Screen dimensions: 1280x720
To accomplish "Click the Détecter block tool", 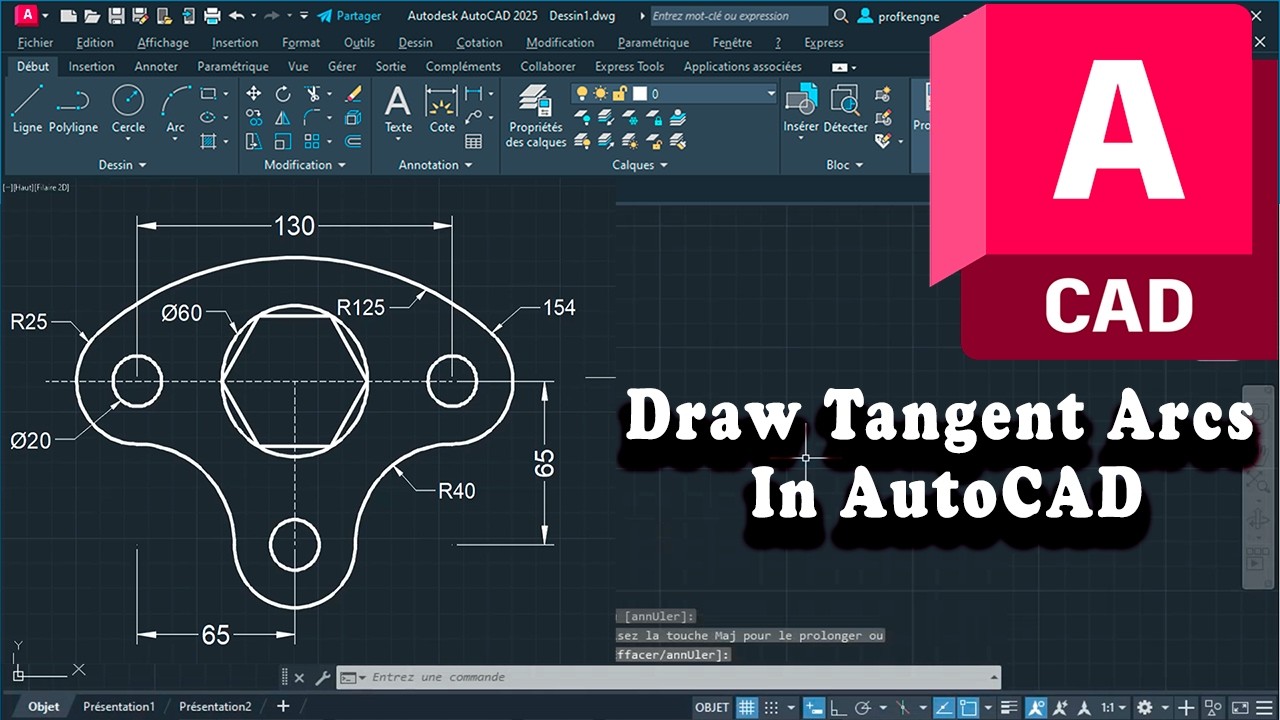I will click(845, 108).
